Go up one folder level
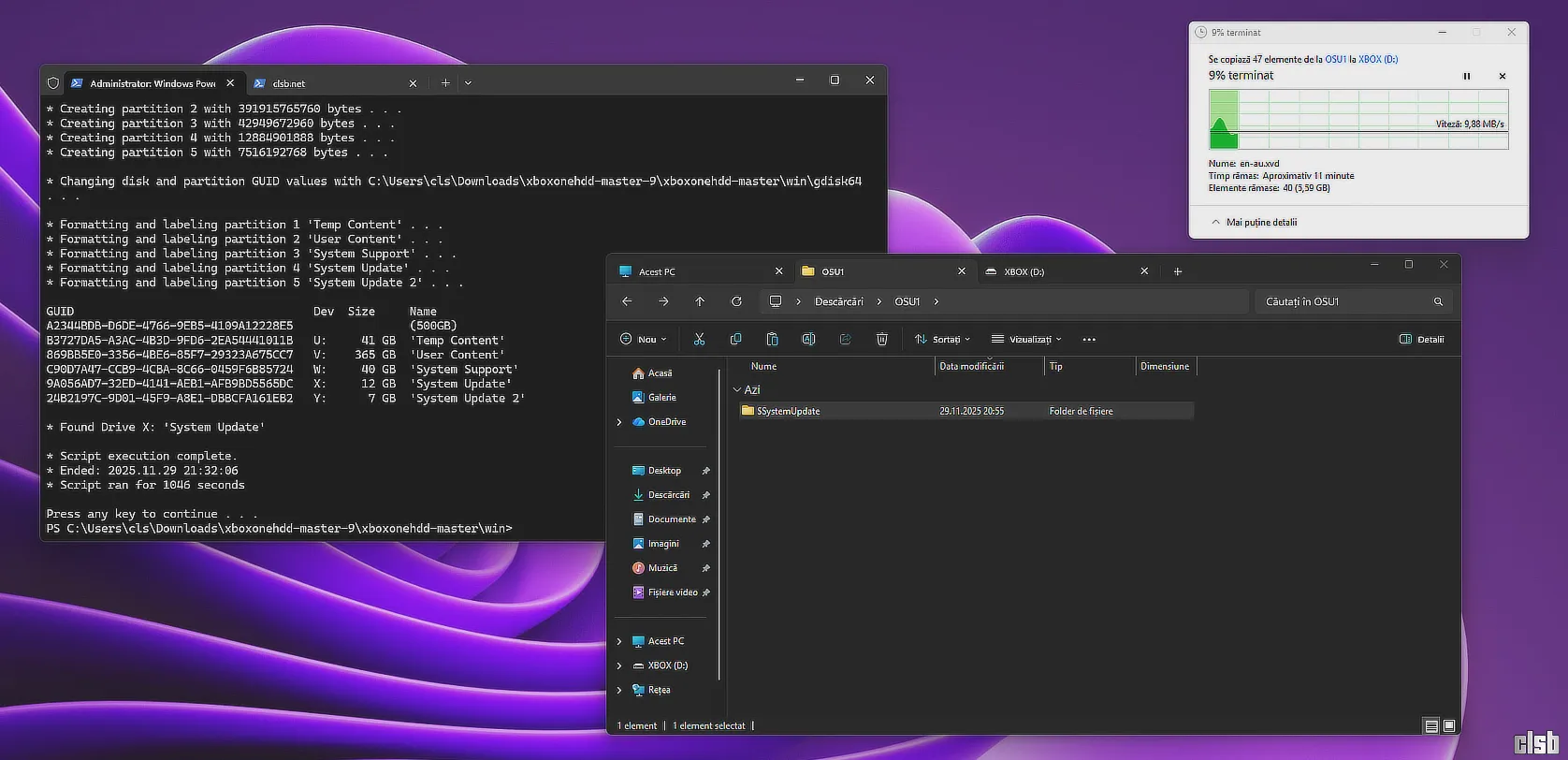Image resolution: width=1568 pixels, height=760 pixels. coord(700,301)
